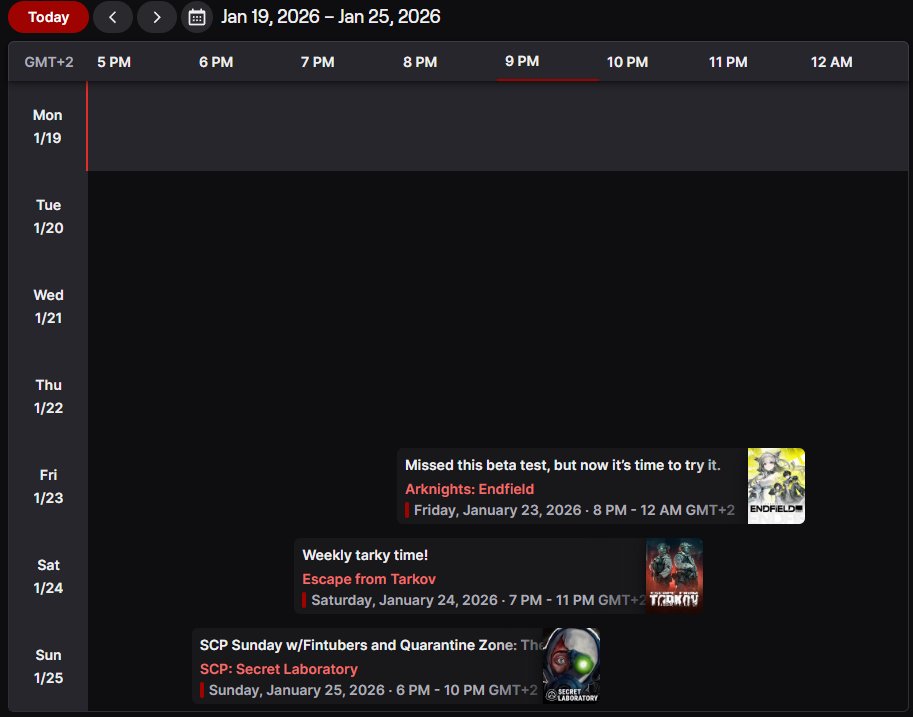Click the Jan 19 – Jan 25, 2026 date range
Image resolution: width=913 pixels, height=717 pixels.
click(331, 17)
